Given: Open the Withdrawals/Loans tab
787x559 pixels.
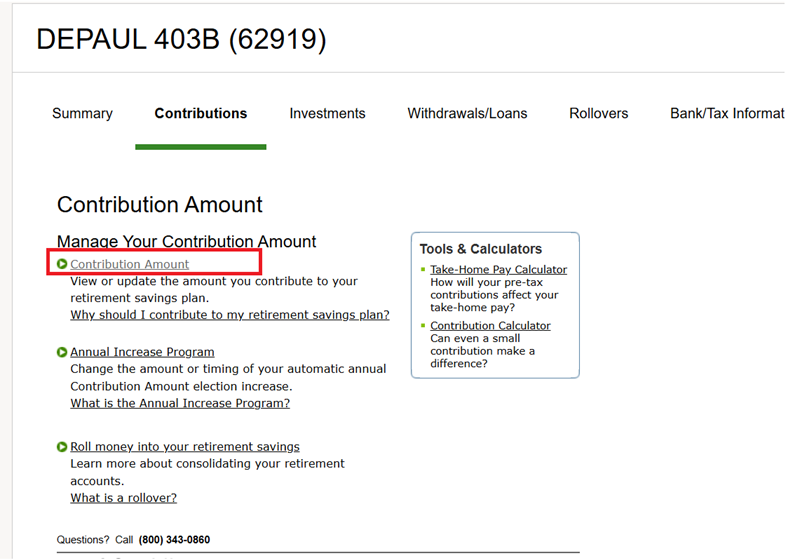Looking at the screenshot, I should pyautogui.click(x=467, y=114).
